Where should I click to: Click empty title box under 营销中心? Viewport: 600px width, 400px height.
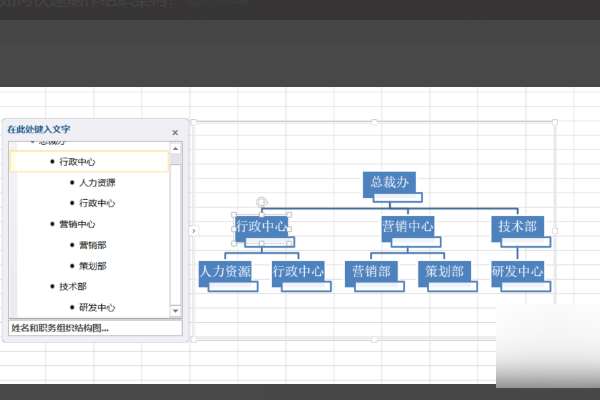click(x=416, y=242)
